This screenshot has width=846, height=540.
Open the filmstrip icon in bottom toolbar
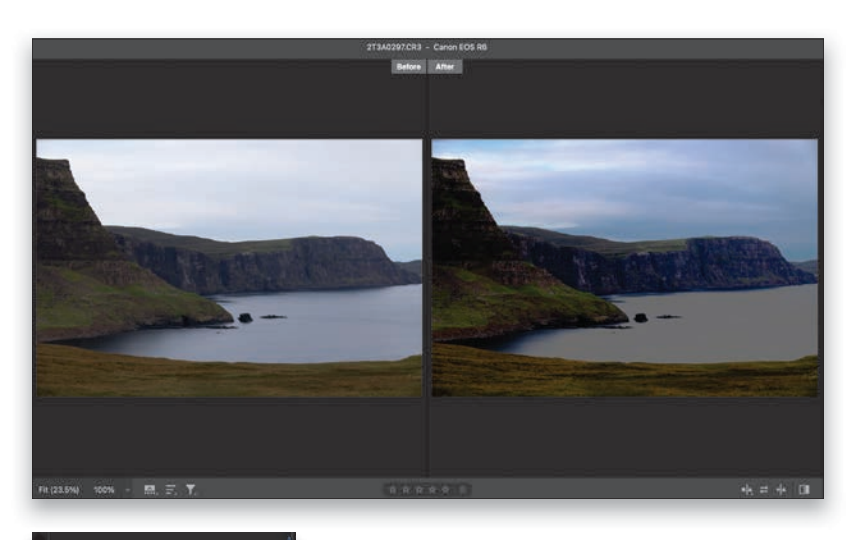[x=150, y=490]
